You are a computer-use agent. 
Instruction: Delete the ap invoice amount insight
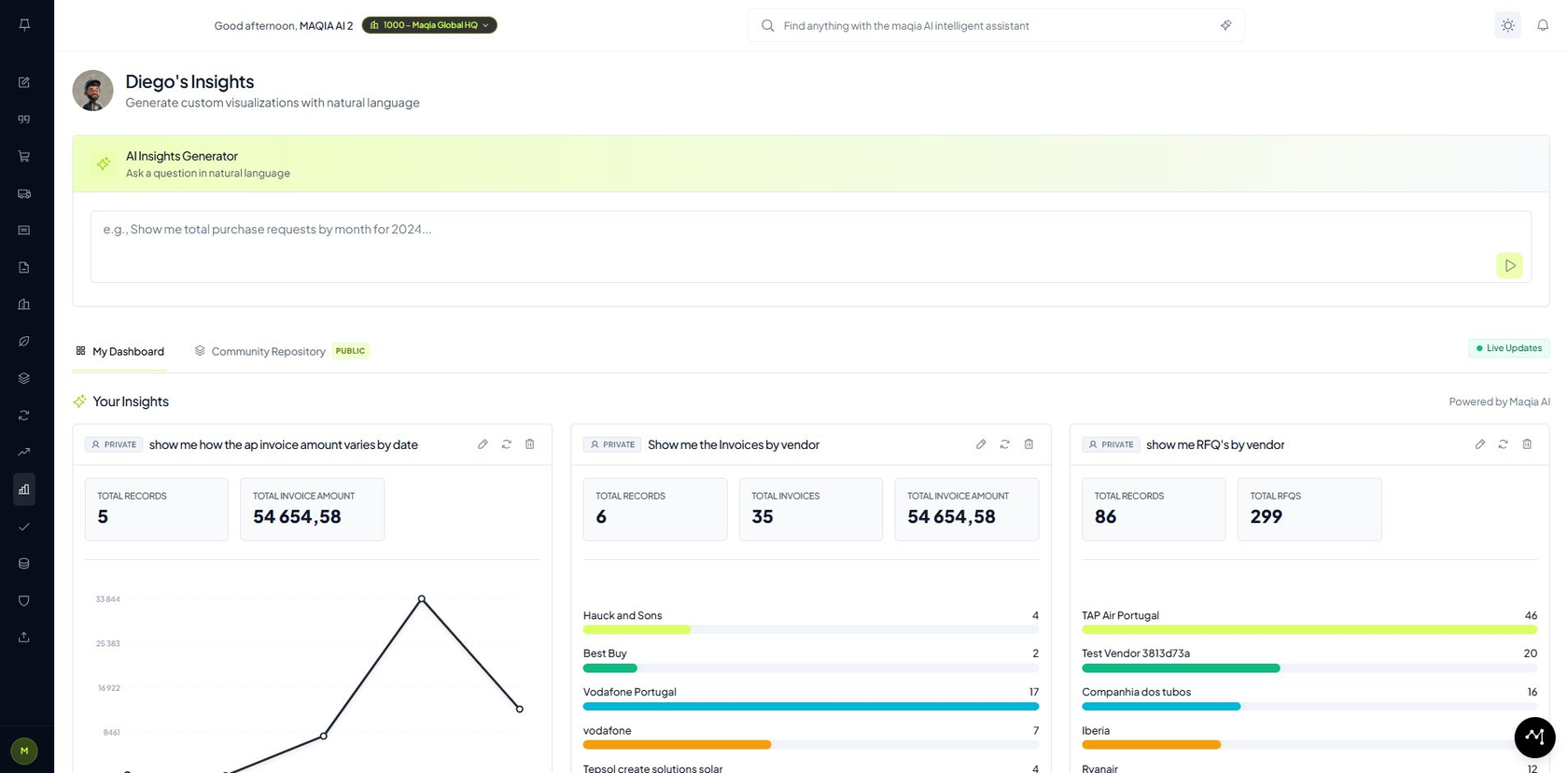529,444
